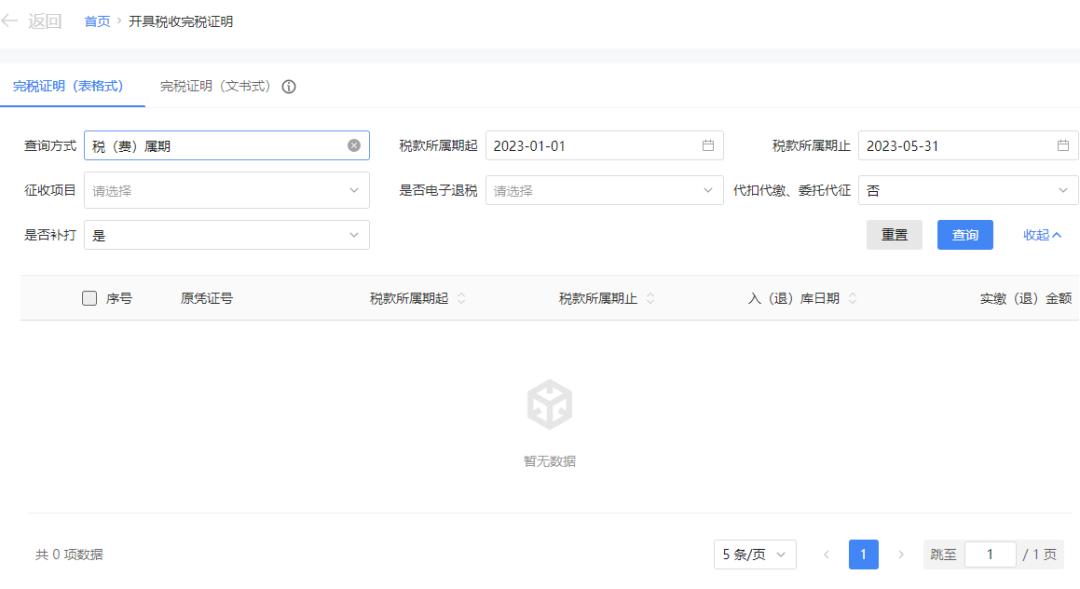Sort by 入（退）库日期 column arrows
The image size is (1080, 589).
(x=853, y=298)
